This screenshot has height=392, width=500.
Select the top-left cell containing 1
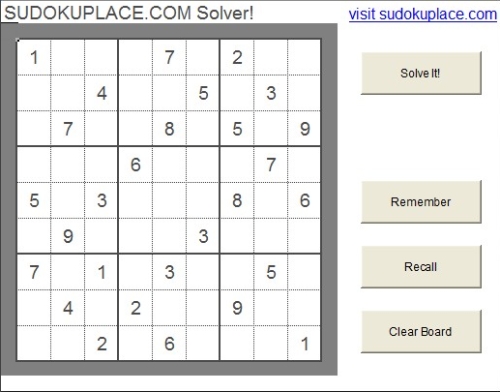coord(34,57)
